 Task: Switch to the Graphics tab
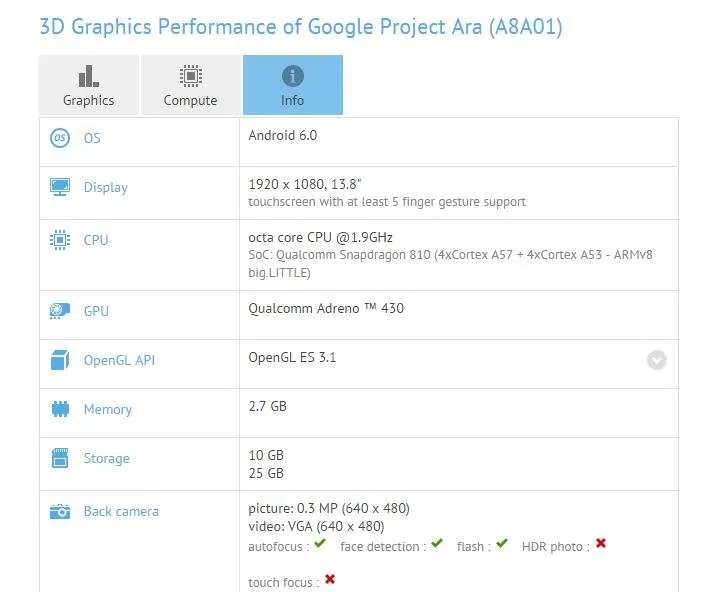click(x=88, y=85)
